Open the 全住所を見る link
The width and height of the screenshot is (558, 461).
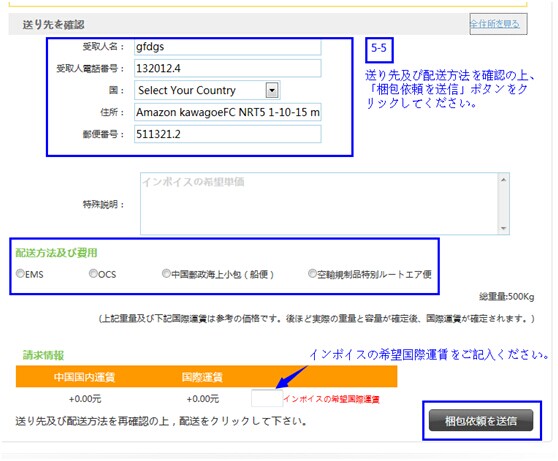click(495, 24)
